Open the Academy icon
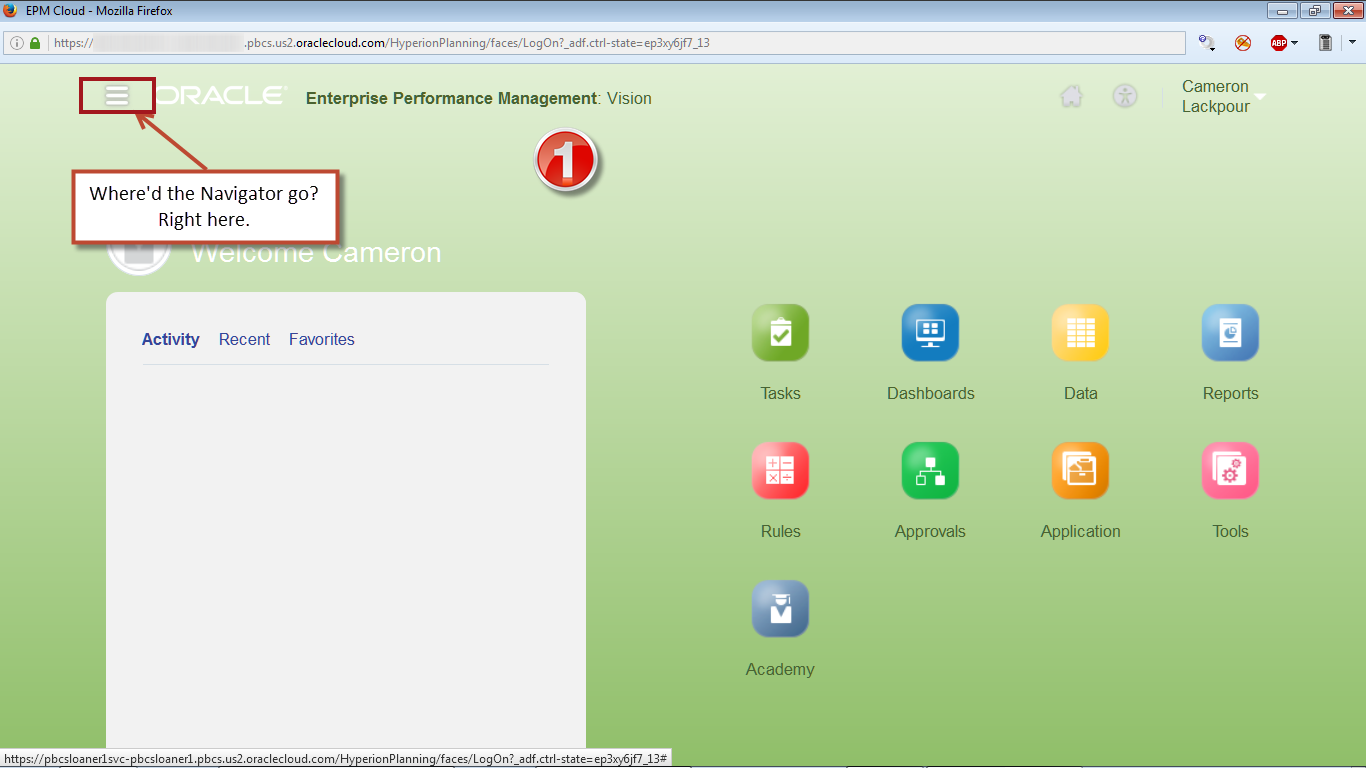 pos(780,609)
